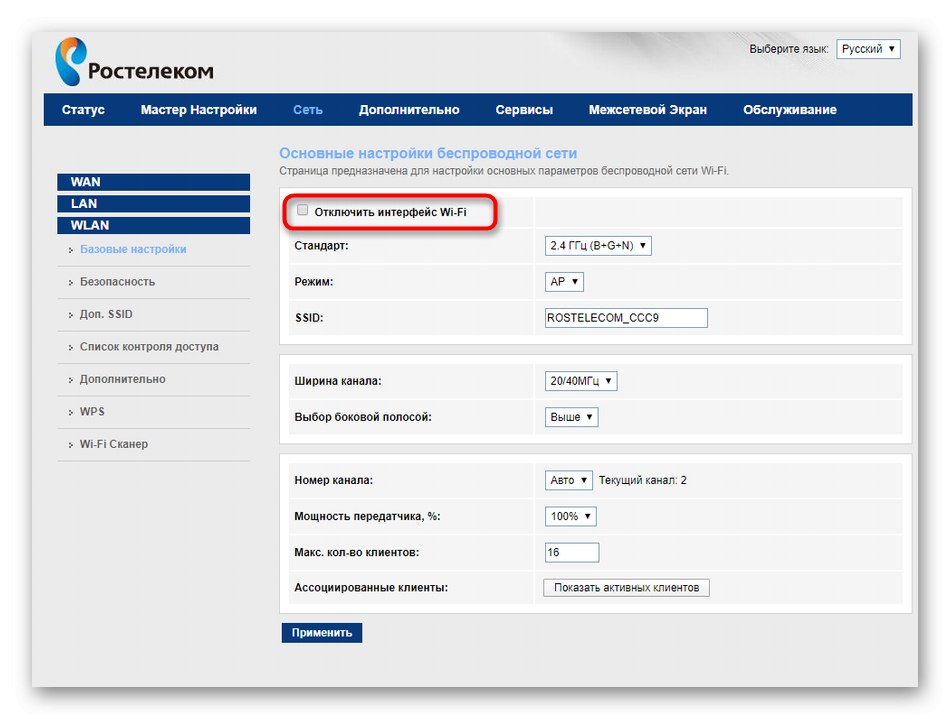Expand the WAN sidebar section
This screenshot has width=950, height=719.
tap(153, 182)
